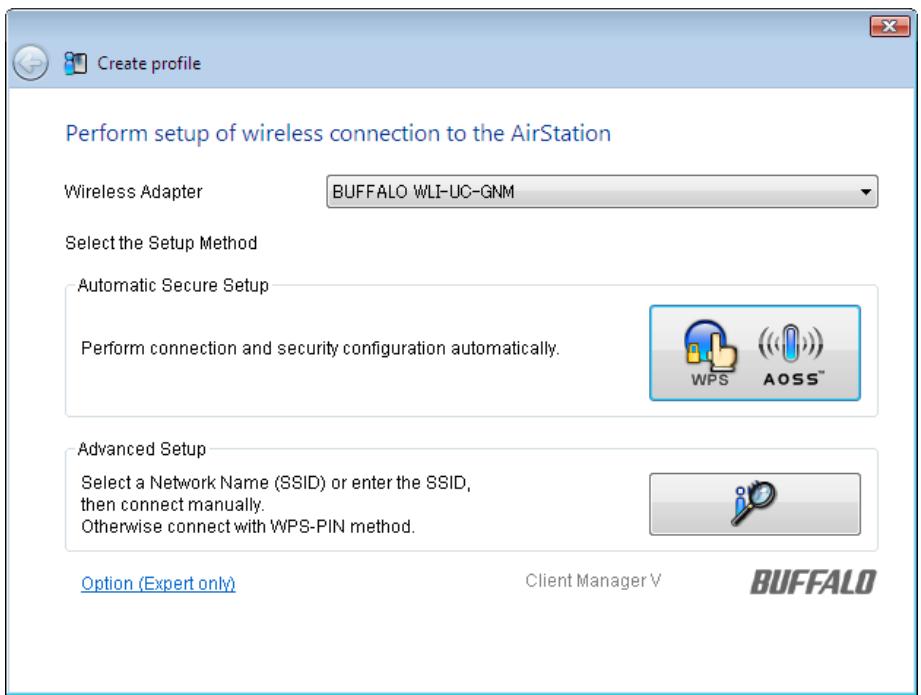This screenshot has height=695, width=921.
Task: Open Advanced Setup with magnifier button
Action: [755, 504]
